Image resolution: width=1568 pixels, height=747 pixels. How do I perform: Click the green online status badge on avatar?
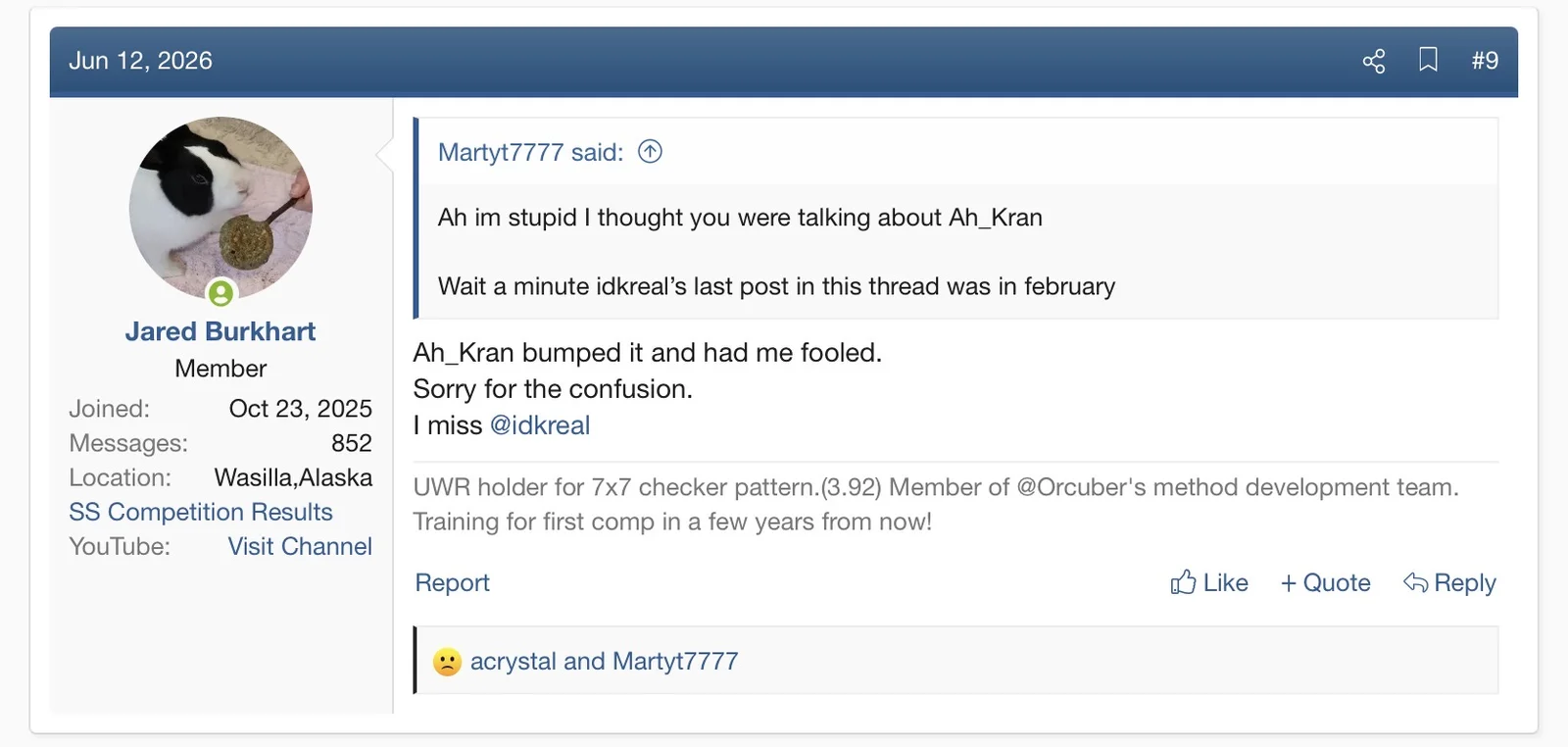pyautogui.click(x=221, y=292)
